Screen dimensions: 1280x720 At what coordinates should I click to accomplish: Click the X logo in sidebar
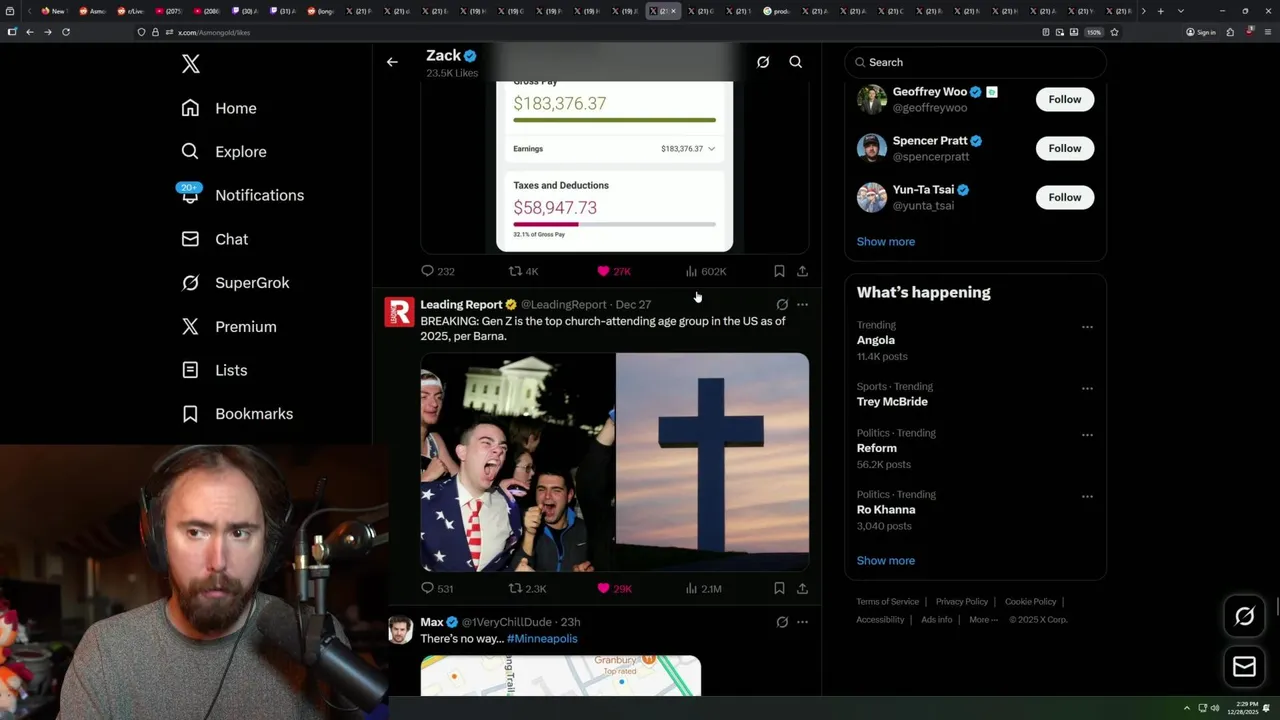pyautogui.click(x=191, y=64)
